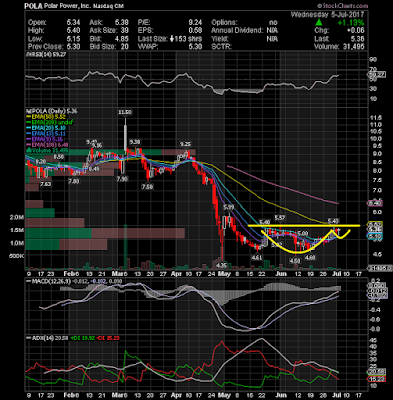
Task: Click the Prev Close label
Action: coord(45,47)
